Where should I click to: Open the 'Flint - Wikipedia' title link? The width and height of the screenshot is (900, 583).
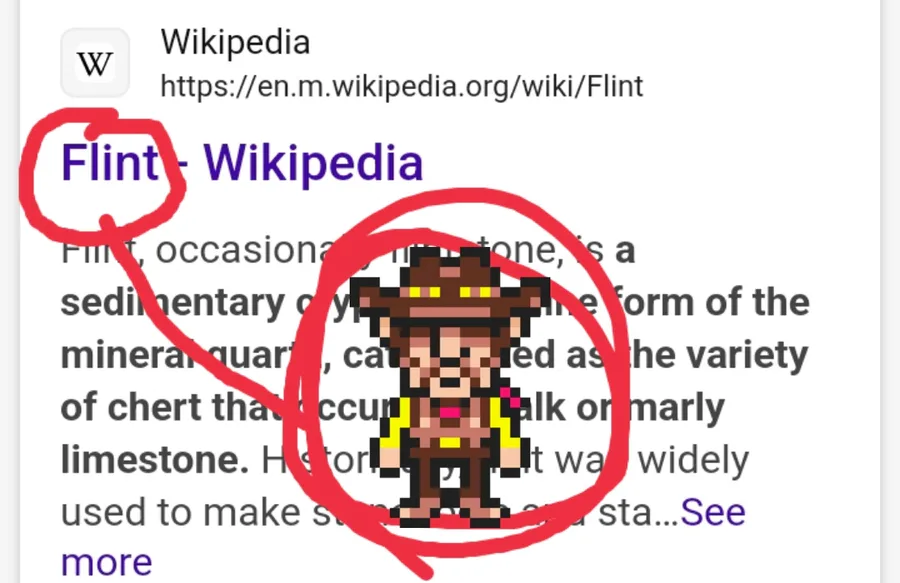(242, 163)
